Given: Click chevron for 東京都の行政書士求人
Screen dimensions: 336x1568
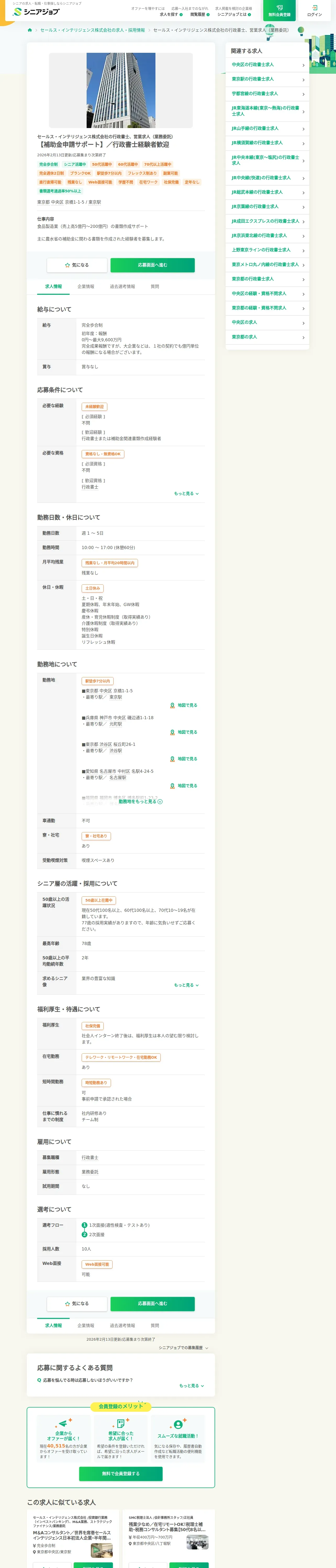Looking at the screenshot, I should [303, 280].
